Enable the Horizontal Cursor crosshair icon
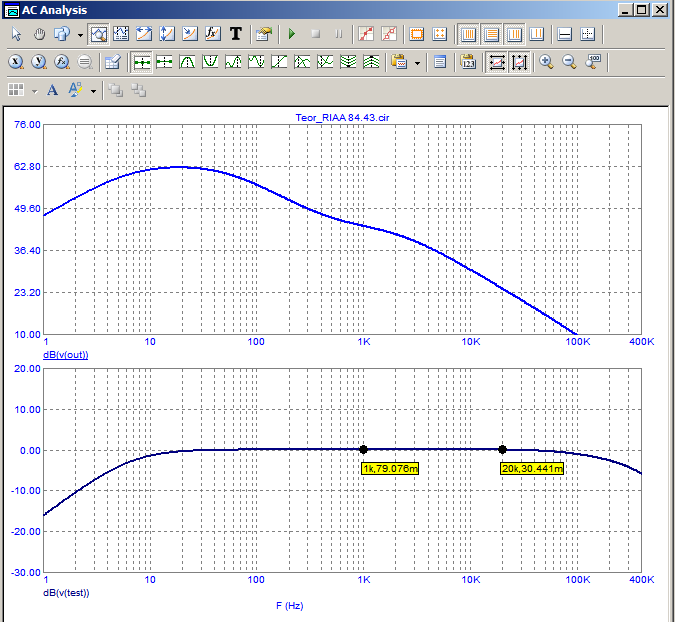The image size is (676, 622). point(588,34)
